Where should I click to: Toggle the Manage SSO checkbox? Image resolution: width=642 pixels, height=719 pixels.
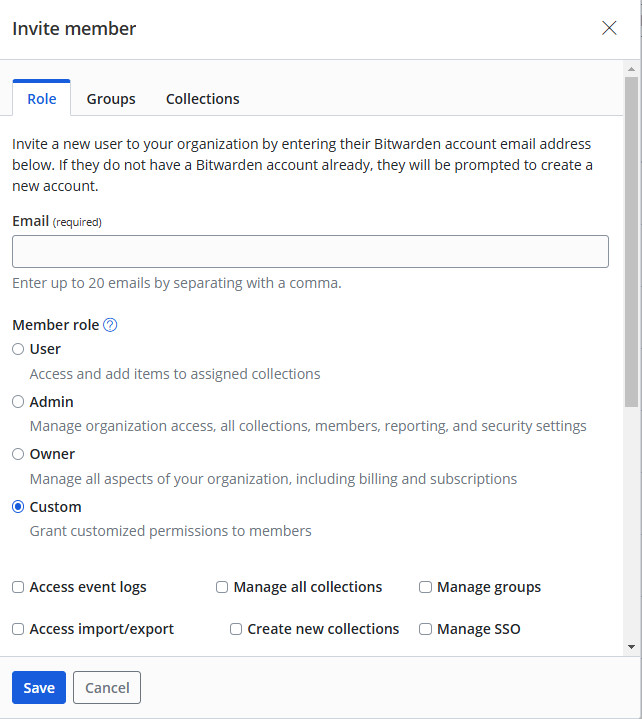[425, 629]
